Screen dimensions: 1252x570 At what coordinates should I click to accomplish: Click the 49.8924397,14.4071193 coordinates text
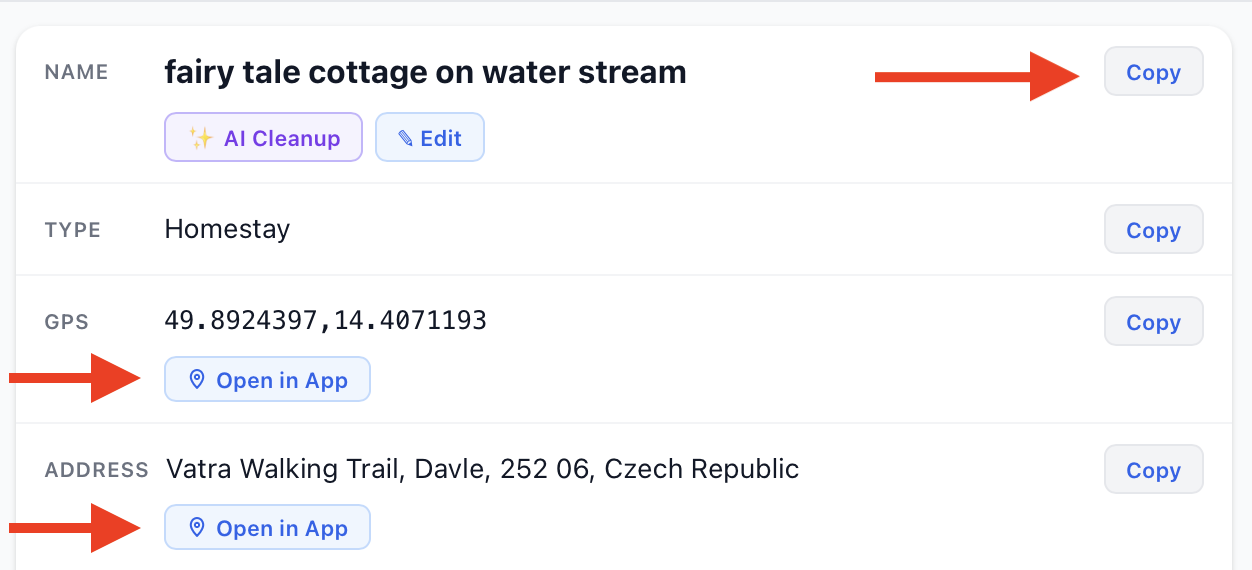coord(325,321)
